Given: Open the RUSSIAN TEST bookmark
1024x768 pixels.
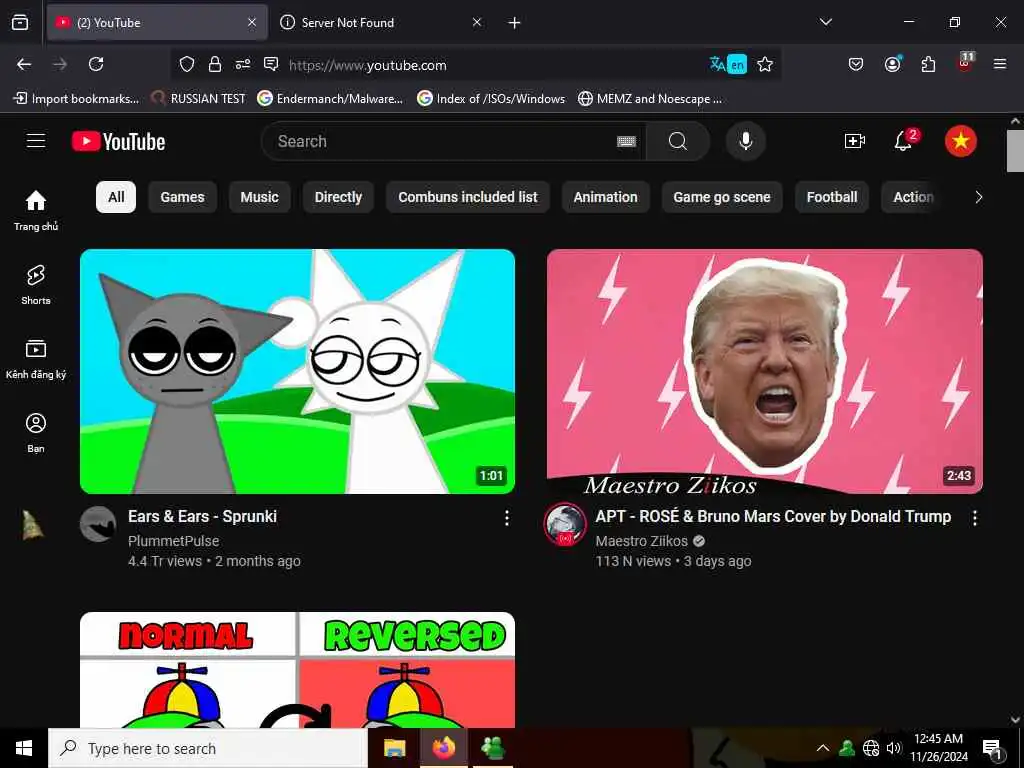Looking at the screenshot, I should tap(199, 99).
